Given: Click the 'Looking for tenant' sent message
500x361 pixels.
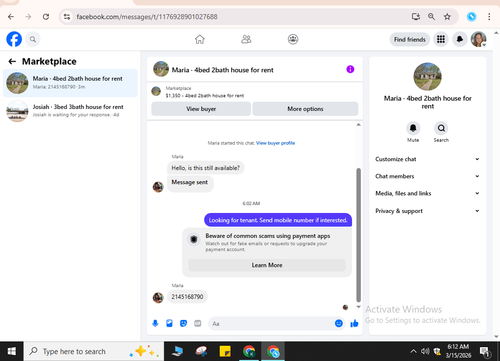Looking at the screenshot, I should [278, 220].
